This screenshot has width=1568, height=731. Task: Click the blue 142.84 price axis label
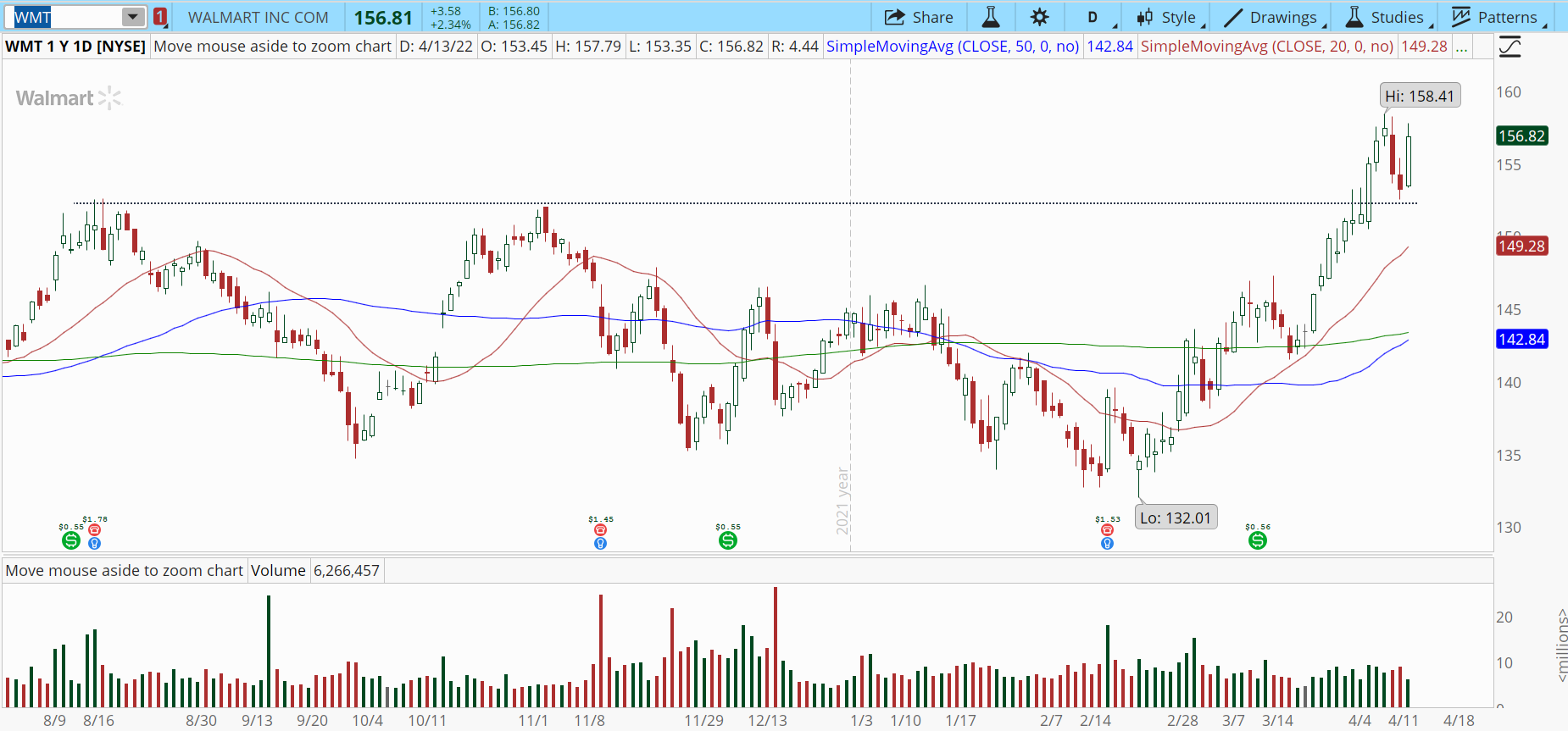pyautogui.click(x=1522, y=340)
